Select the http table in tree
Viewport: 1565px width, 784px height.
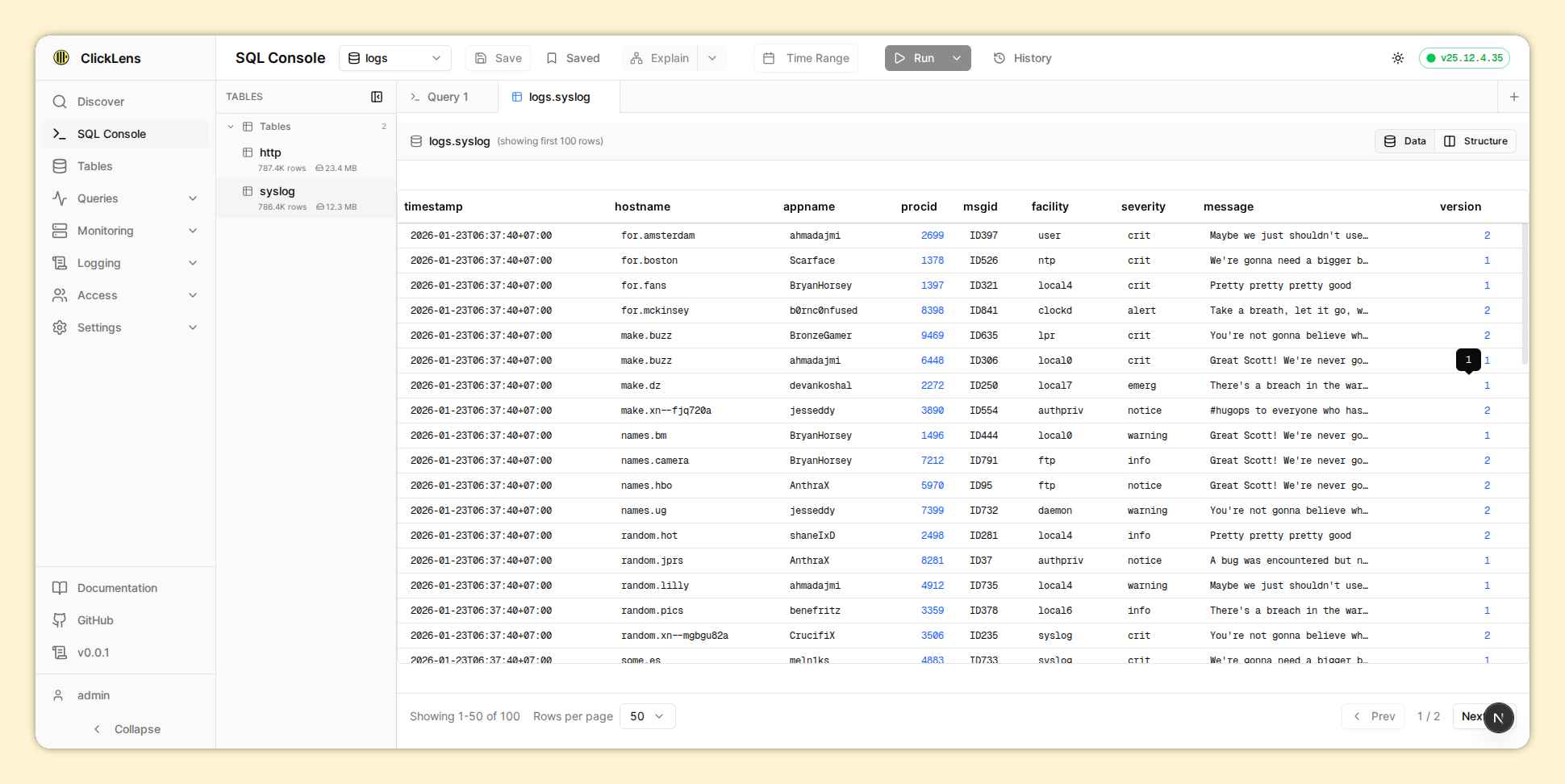click(270, 152)
